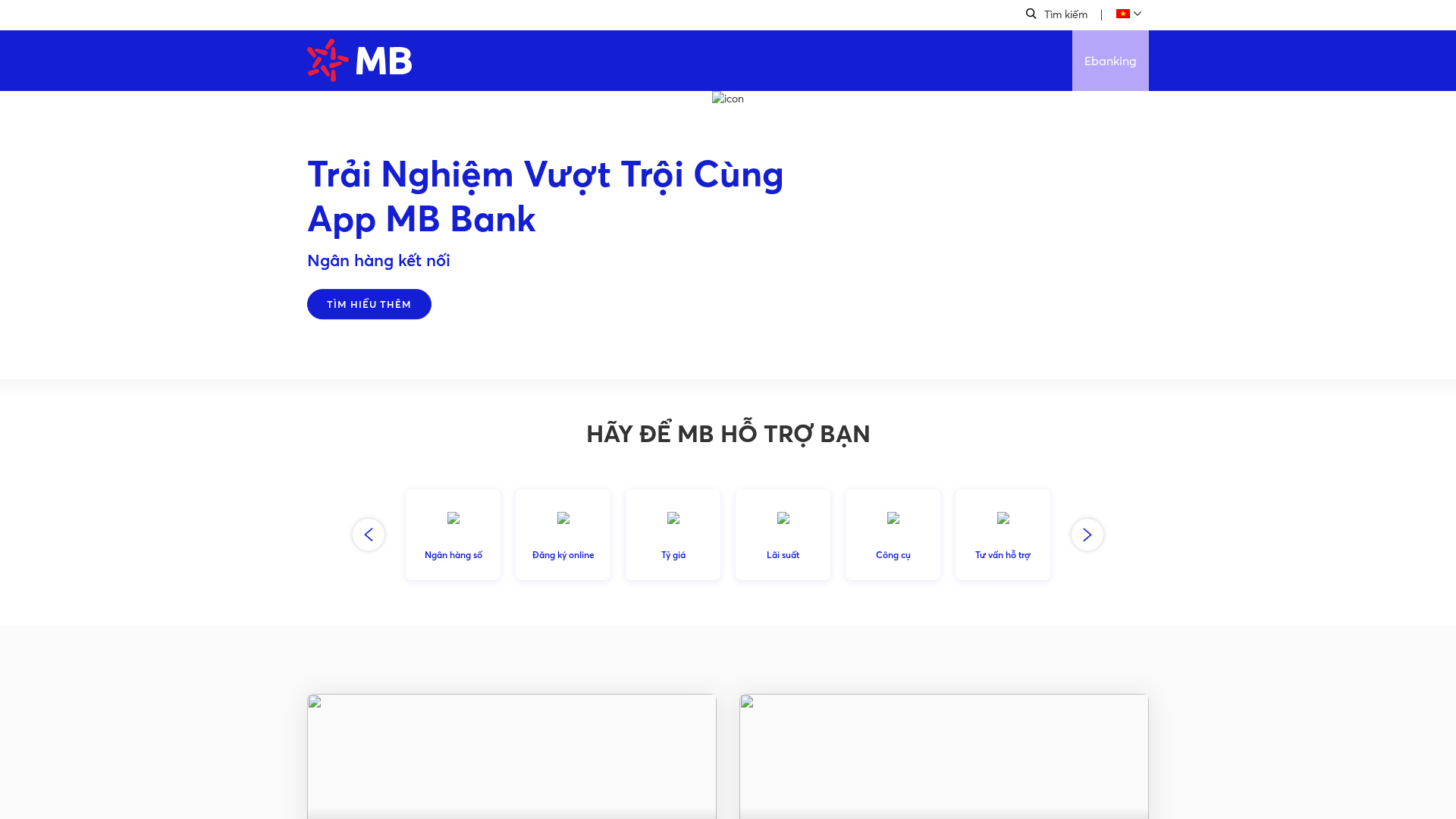Click the HÃY ĐỂ MB HỖ TRỢ BẠN heading
This screenshot has width=1456, height=819.
pos(728,433)
